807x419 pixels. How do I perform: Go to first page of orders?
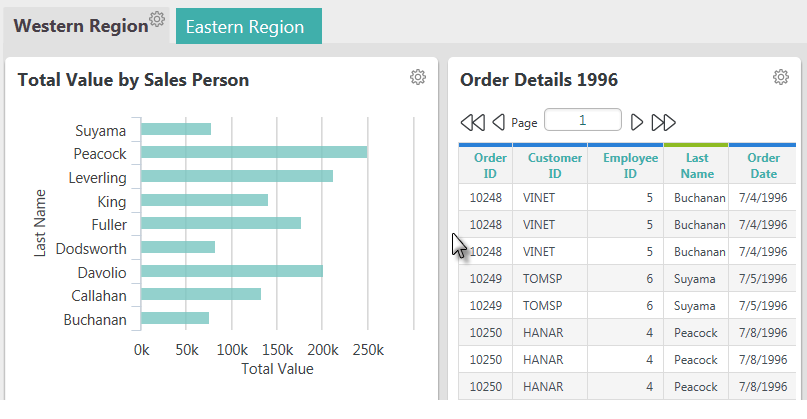472,123
